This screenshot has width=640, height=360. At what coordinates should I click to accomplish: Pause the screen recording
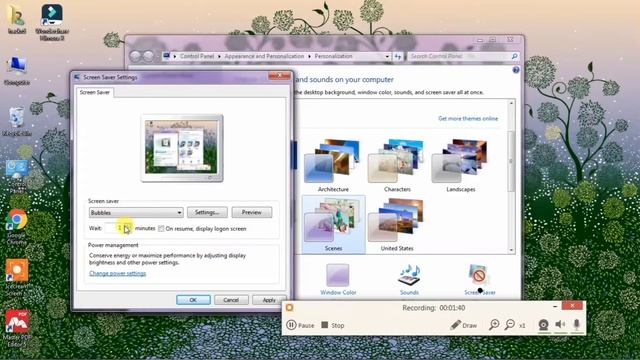(300, 325)
